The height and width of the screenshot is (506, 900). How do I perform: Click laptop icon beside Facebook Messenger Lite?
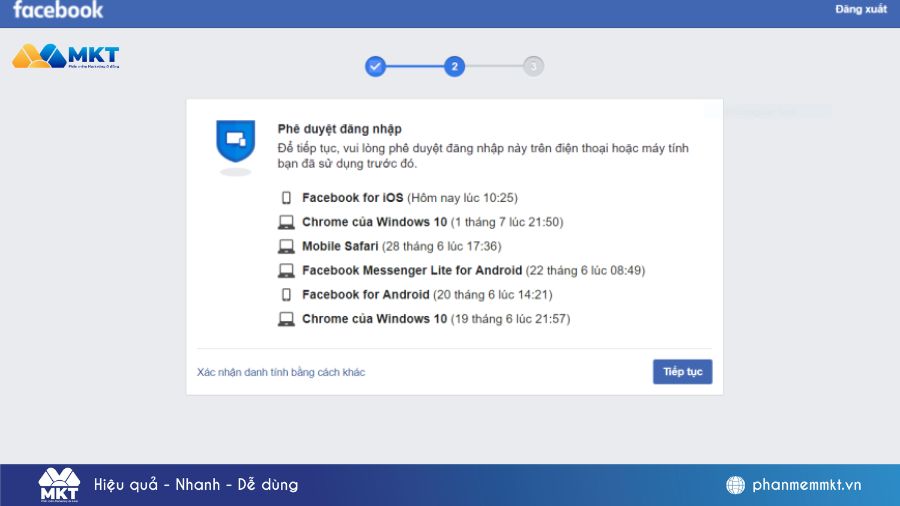click(286, 270)
